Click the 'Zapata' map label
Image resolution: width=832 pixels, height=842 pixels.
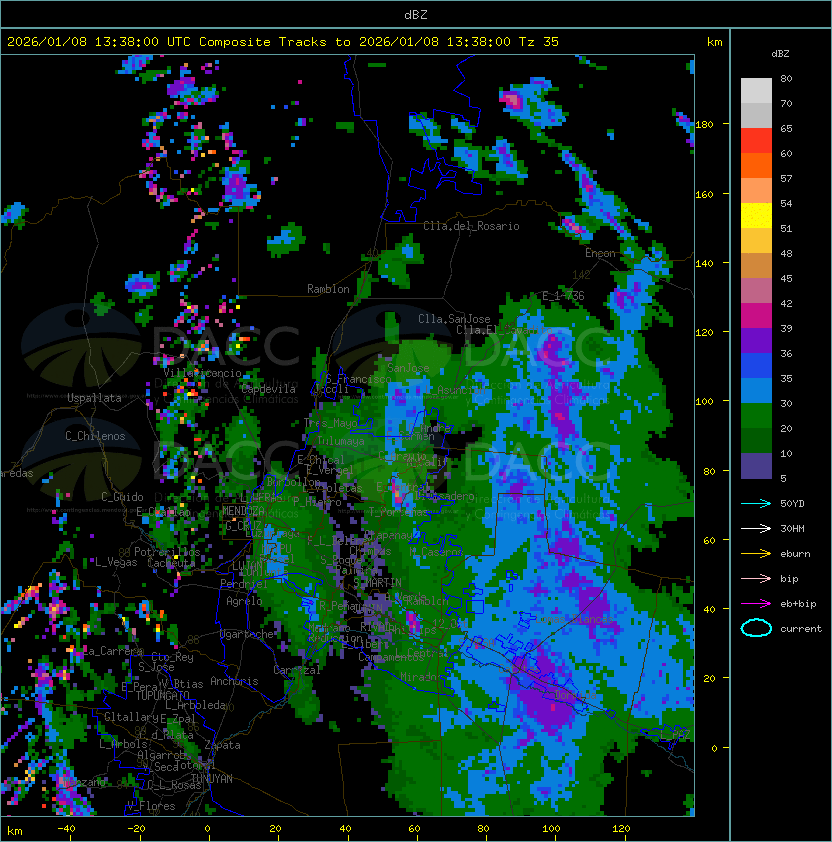pos(222,745)
